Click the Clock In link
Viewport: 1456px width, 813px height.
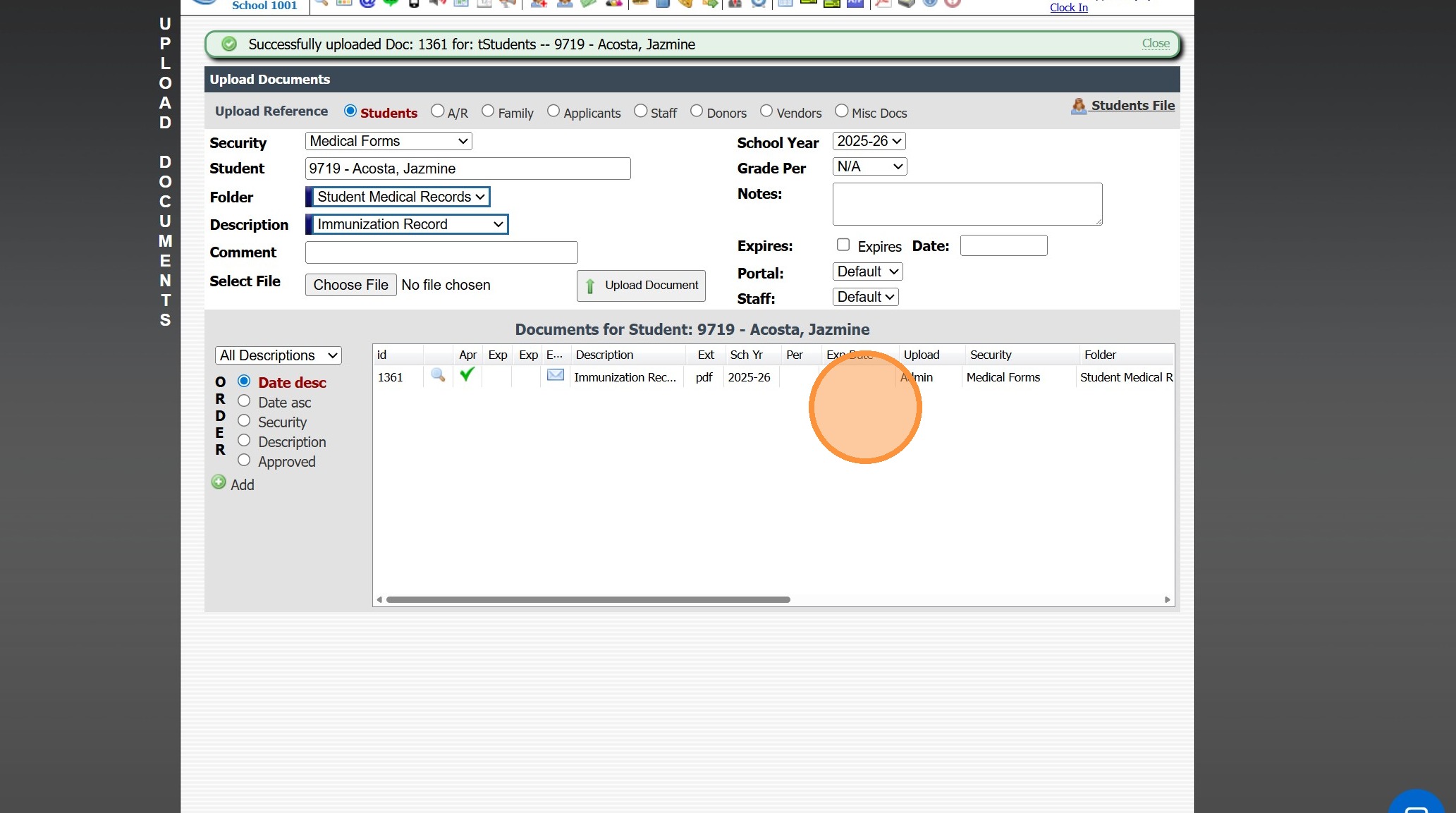1068,7
